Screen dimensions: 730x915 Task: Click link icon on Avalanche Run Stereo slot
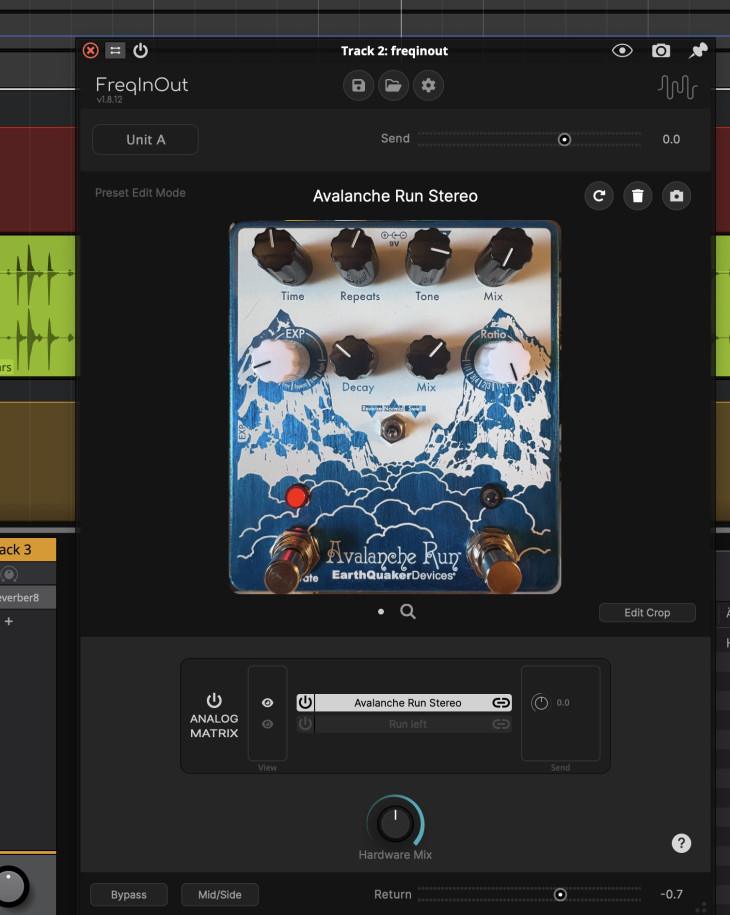pyautogui.click(x=501, y=703)
